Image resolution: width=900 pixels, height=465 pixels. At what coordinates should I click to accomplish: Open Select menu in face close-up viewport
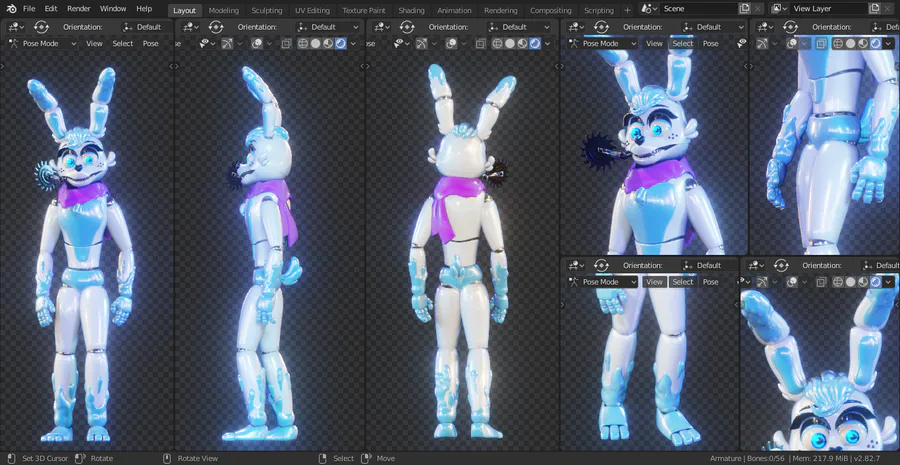683,44
